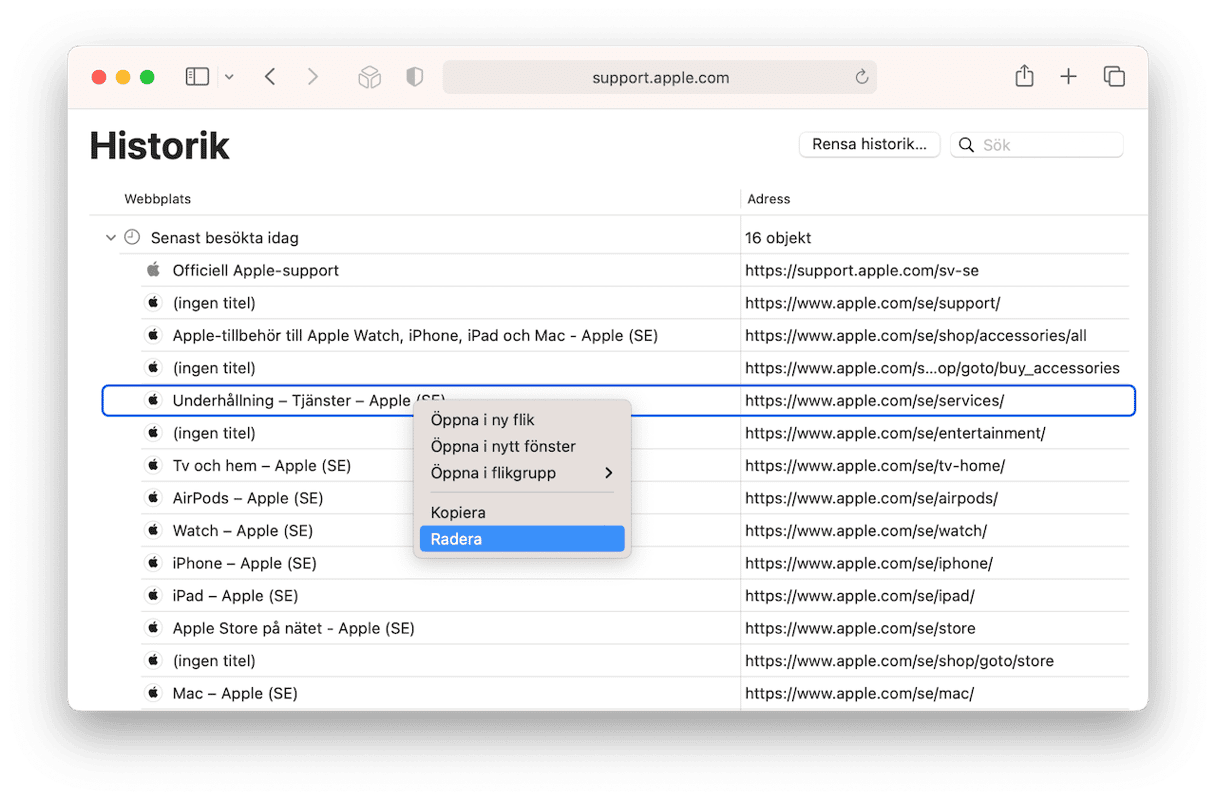Go forward with the forward arrow
This screenshot has height=800, width=1216.
313,77
